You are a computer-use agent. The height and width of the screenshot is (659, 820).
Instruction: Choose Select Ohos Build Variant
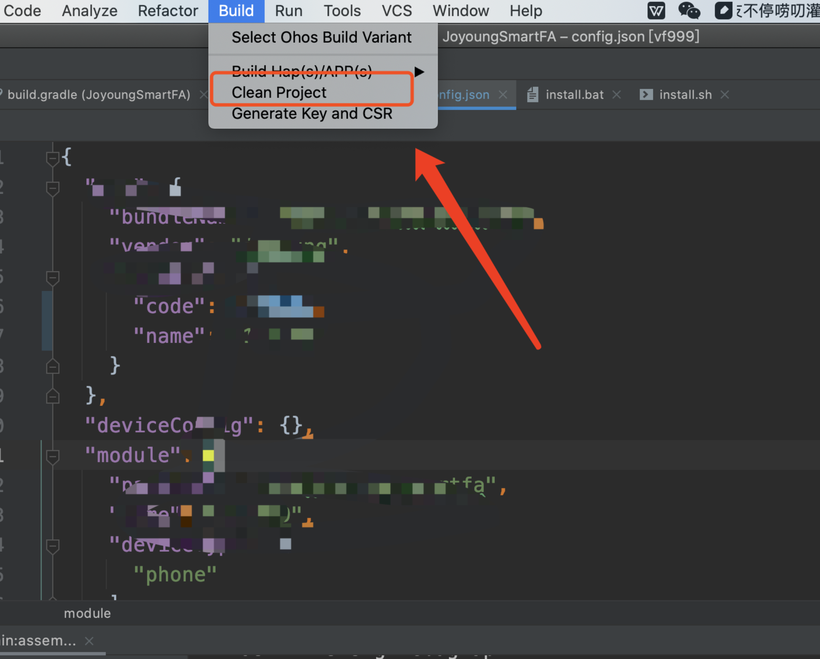[x=322, y=37]
